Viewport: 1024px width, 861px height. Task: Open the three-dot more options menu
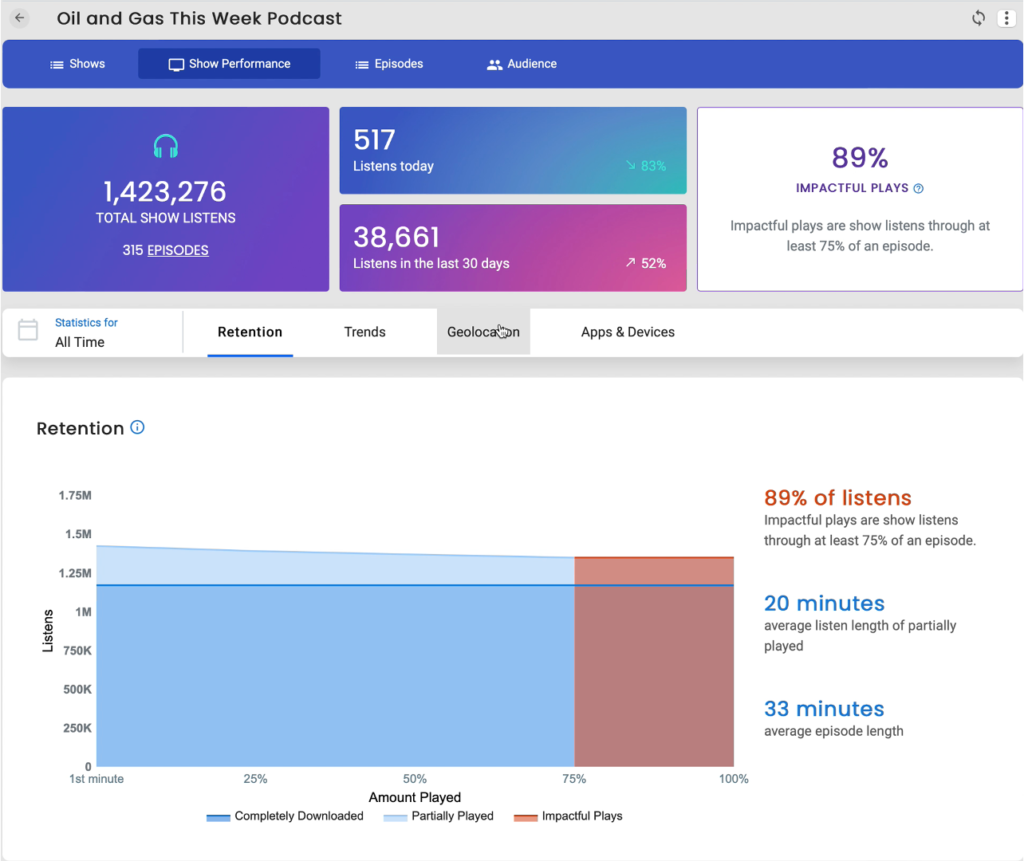pyautogui.click(x=1006, y=18)
